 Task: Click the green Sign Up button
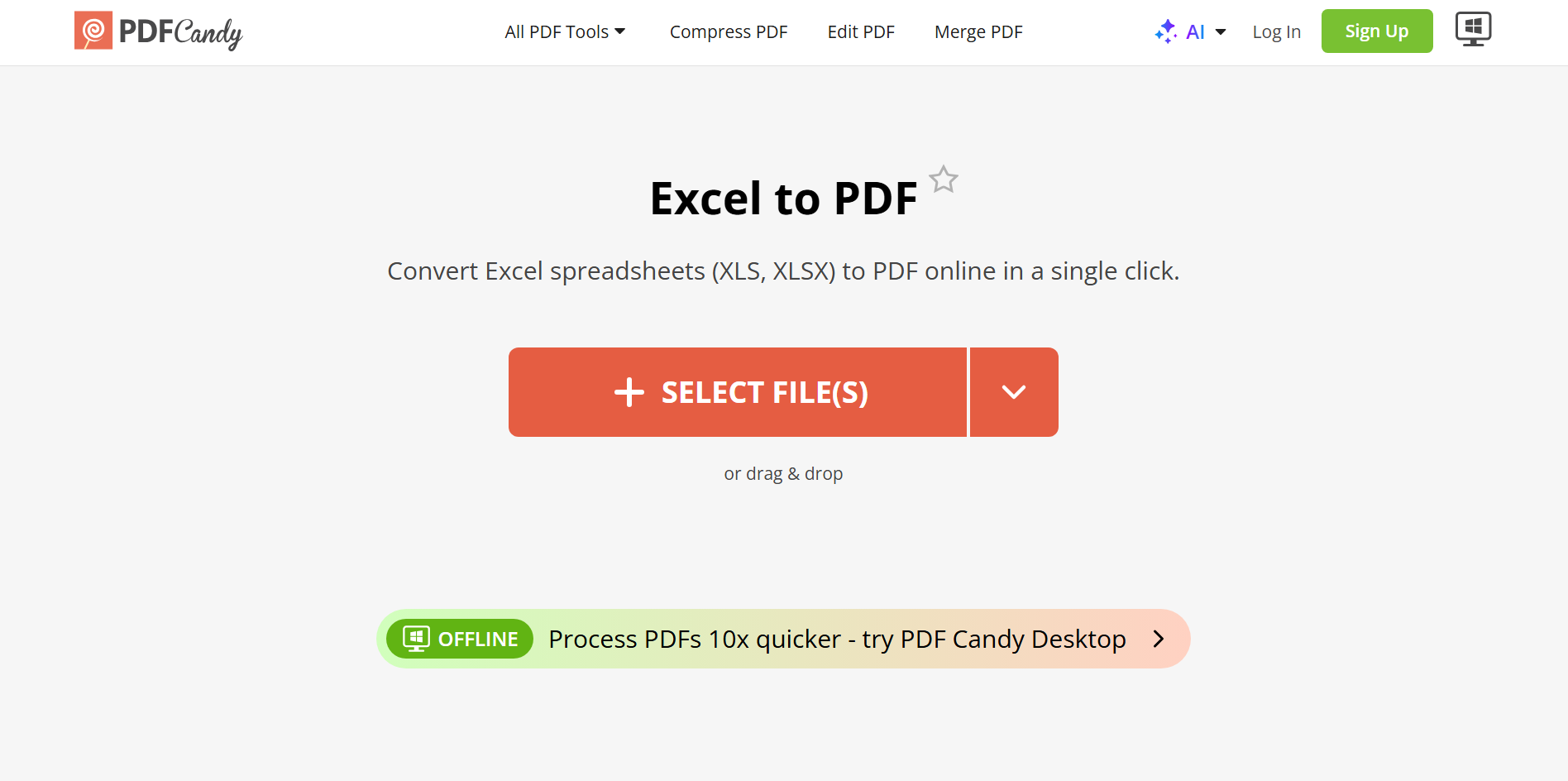tap(1377, 31)
